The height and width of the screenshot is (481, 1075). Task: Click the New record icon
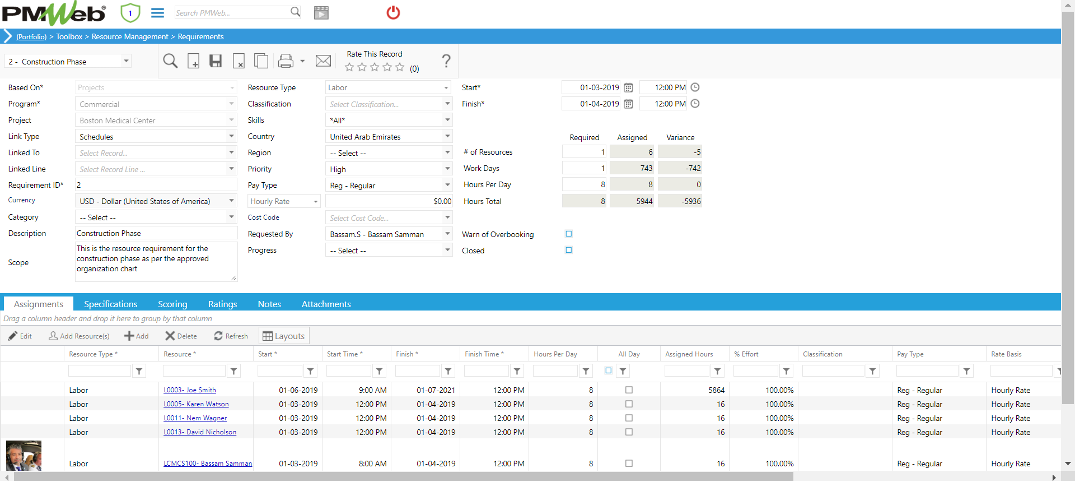(x=193, y=61)
